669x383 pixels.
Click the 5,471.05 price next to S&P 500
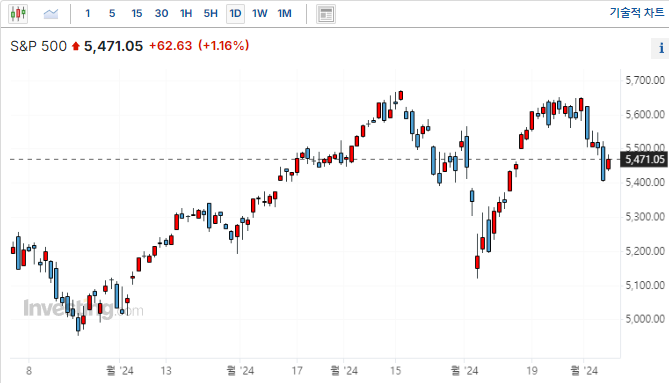coord(113,46)
